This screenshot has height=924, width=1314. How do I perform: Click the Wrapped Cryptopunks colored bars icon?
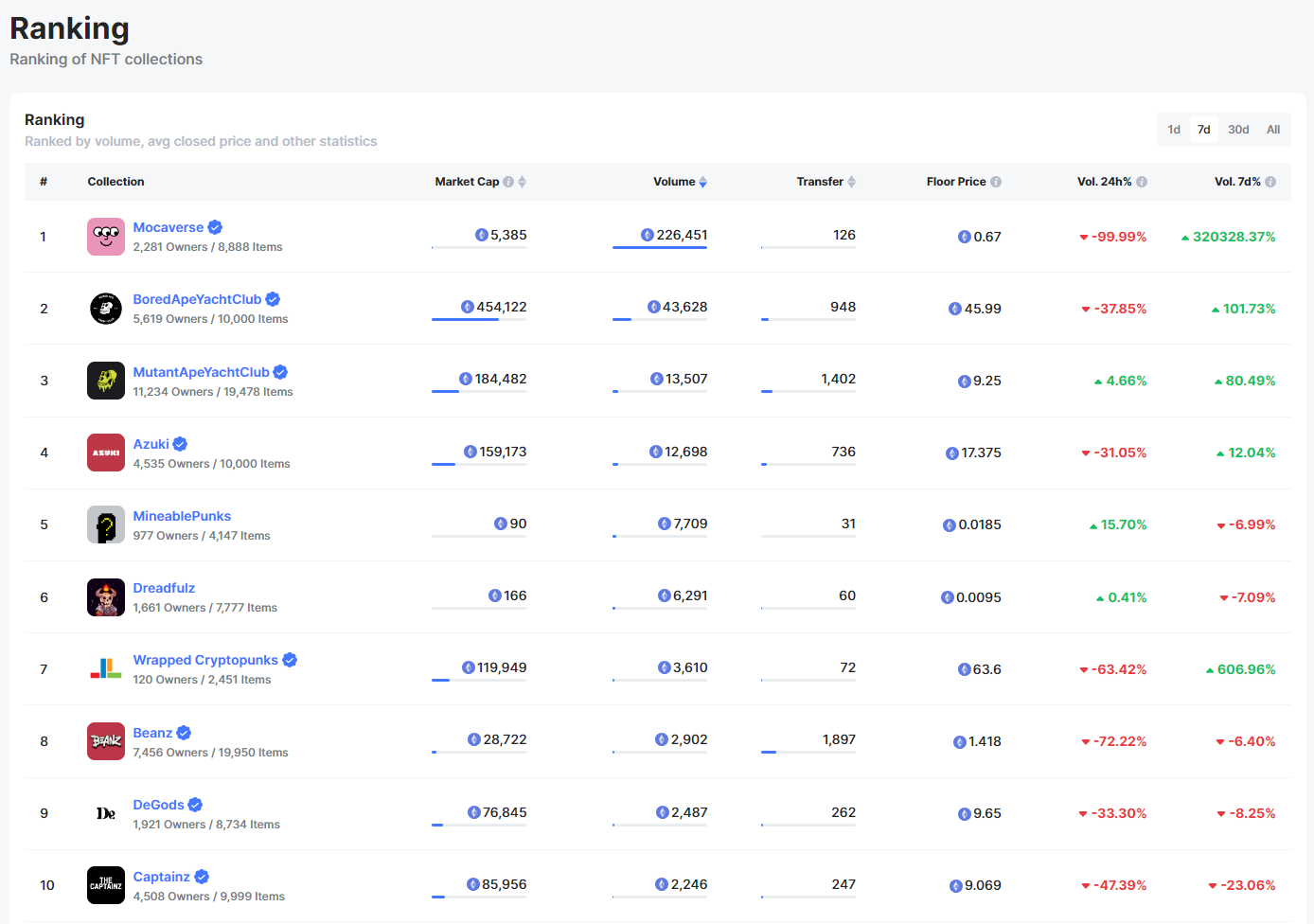click(x=105, y=669)
